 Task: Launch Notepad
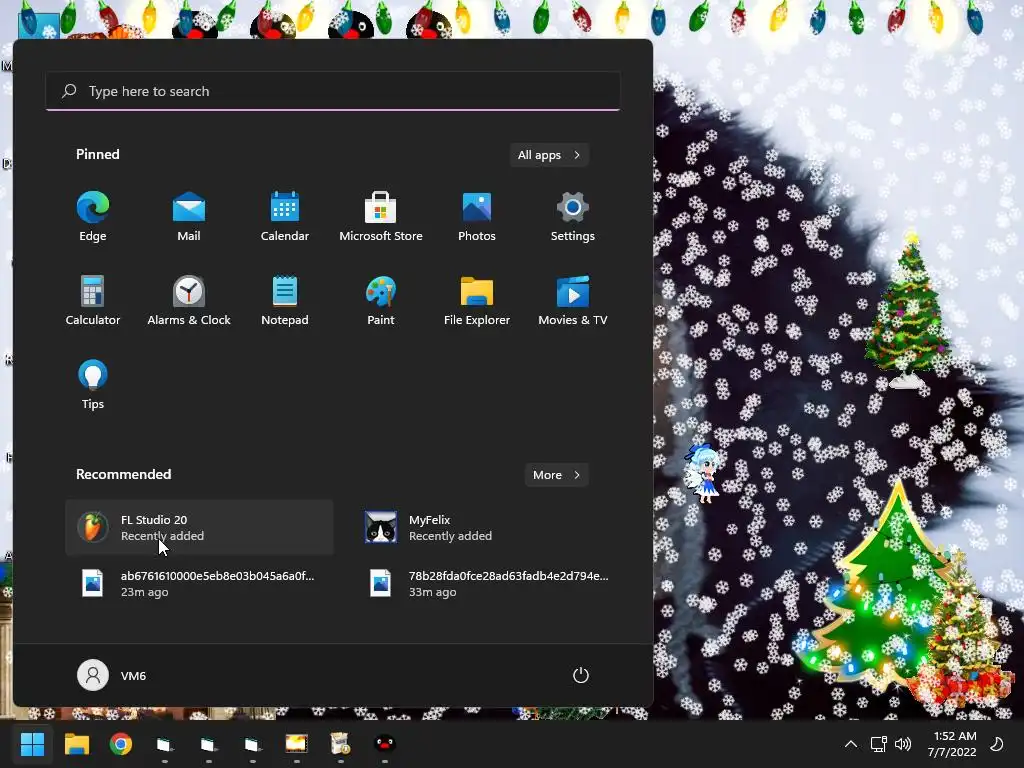coord(285,300)
